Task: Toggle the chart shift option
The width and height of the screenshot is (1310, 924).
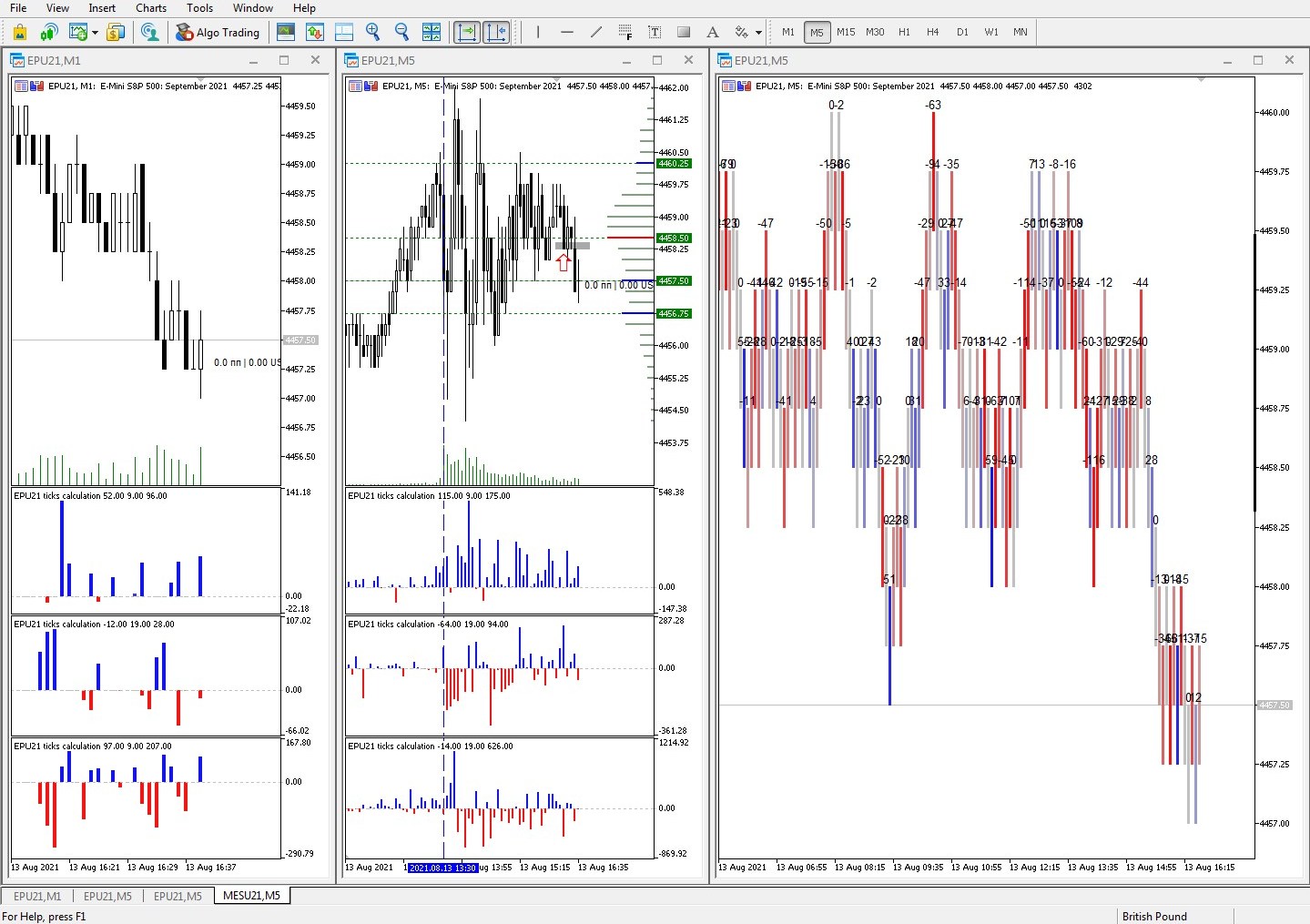Action: pyautogui.click(x=496, y=32)
